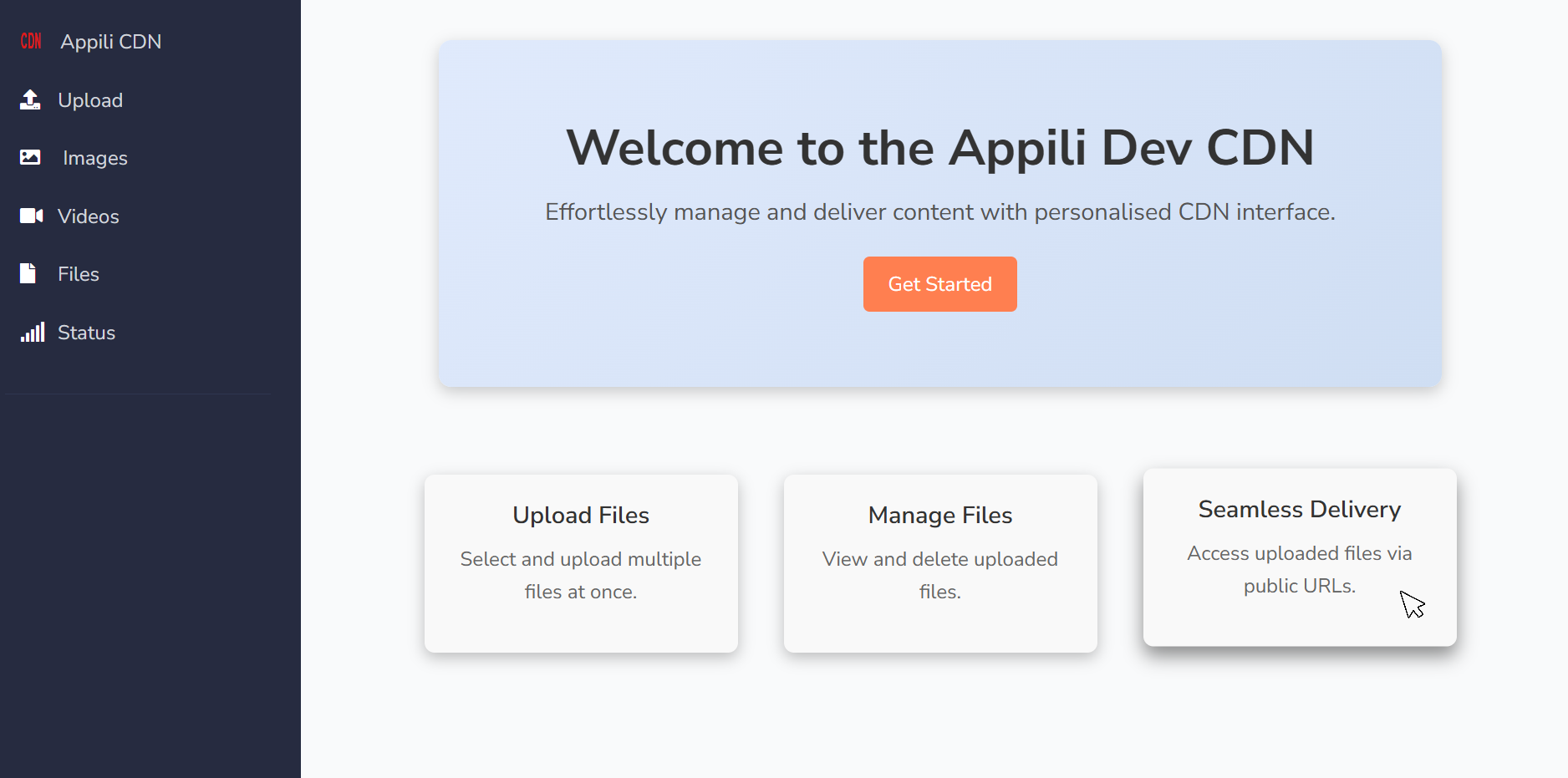Screen dimensions: 1568x778
Task: Select the Upload Files card
Action: (x=580, y=563)
